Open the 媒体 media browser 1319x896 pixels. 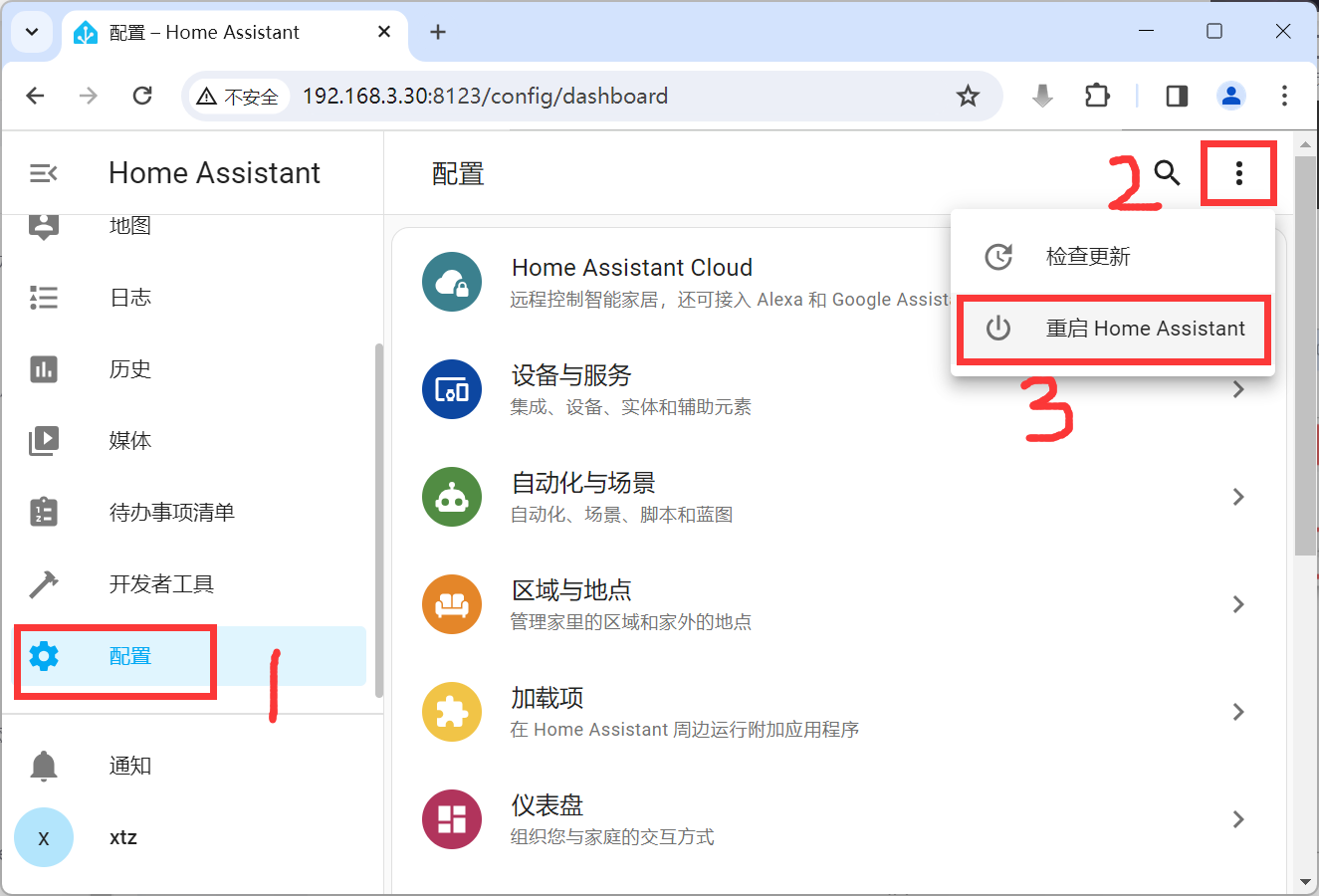pyautogui.click(x=129, y=440)
